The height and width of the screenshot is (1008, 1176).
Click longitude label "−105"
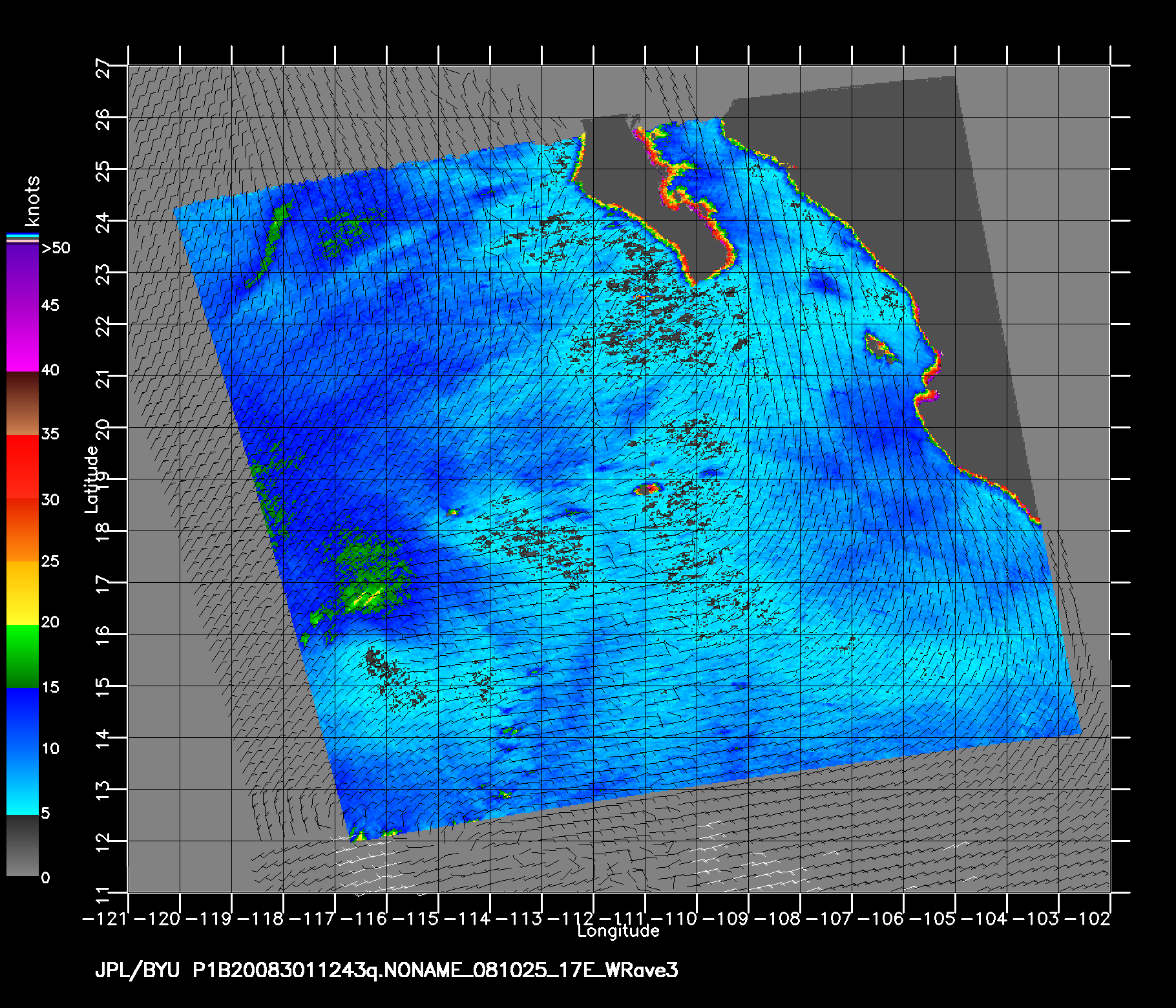click(x=933, y=918)
